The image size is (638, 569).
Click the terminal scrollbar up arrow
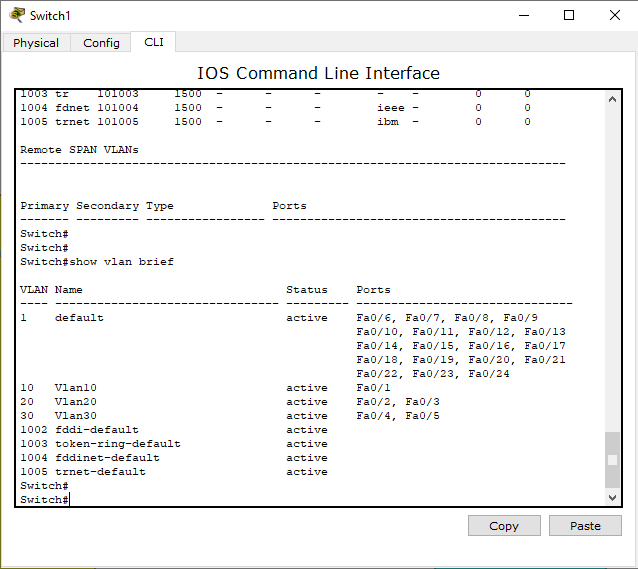pos(612,99)
